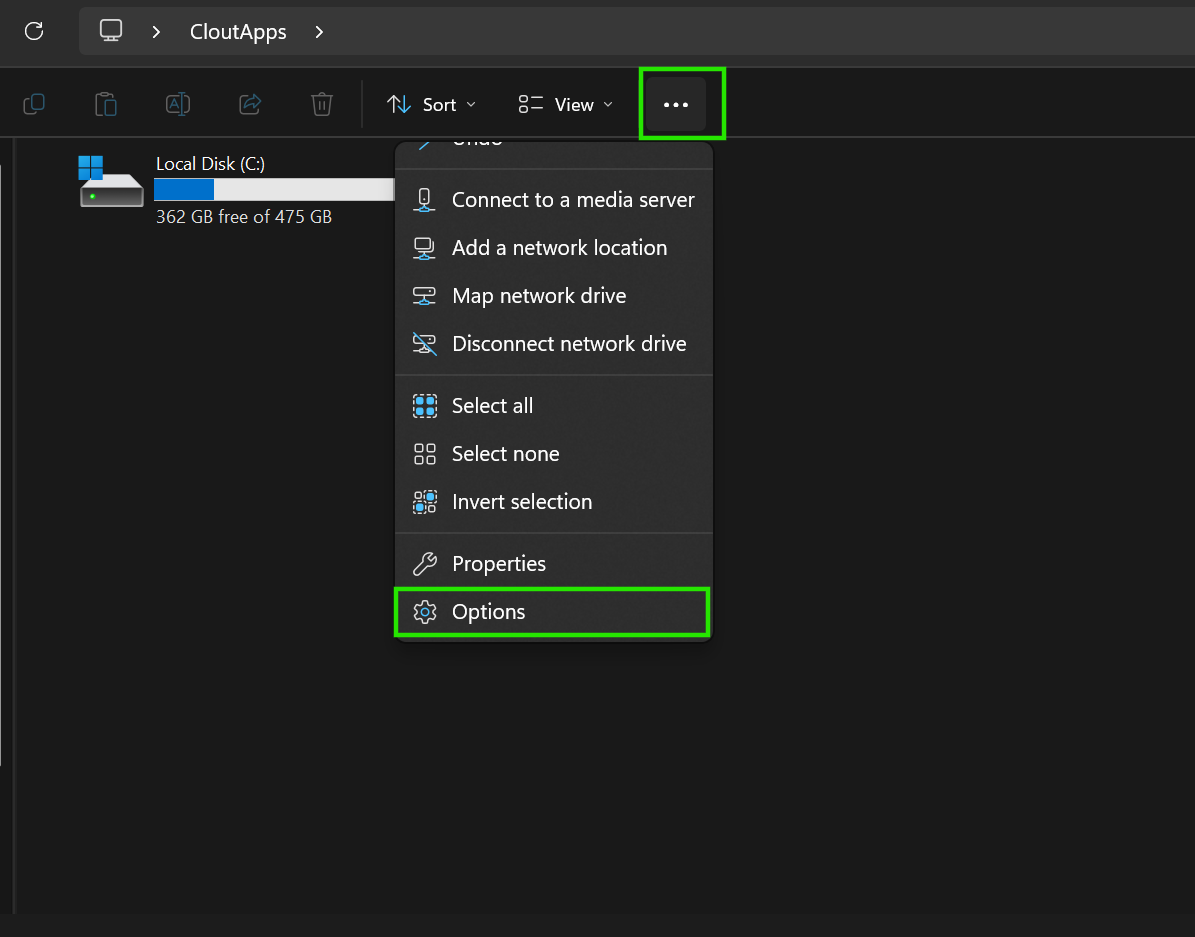The width and height of the screenshot is (1195, 937).
Task: Choose Map network drive
Action: click(539, 295)
